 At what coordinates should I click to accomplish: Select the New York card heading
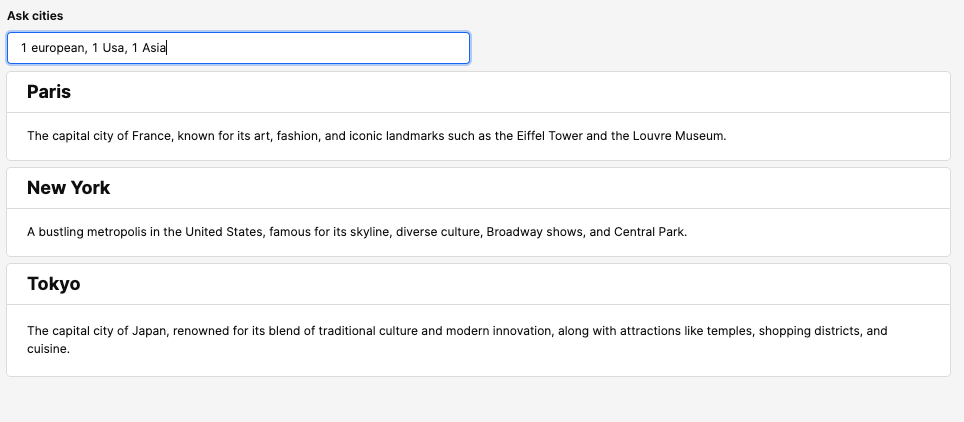68,188
